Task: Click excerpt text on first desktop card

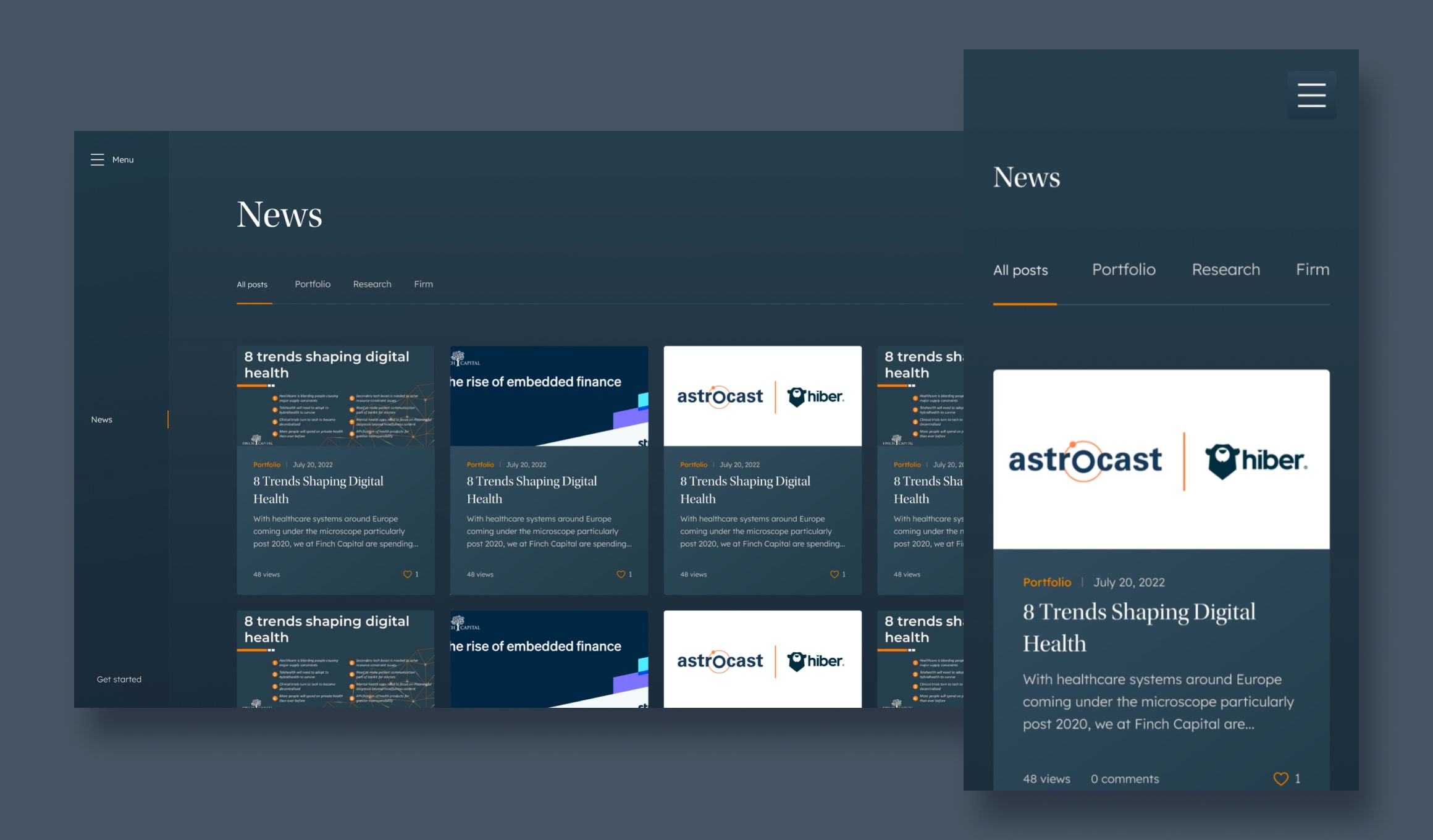Action: coord(335,531)
